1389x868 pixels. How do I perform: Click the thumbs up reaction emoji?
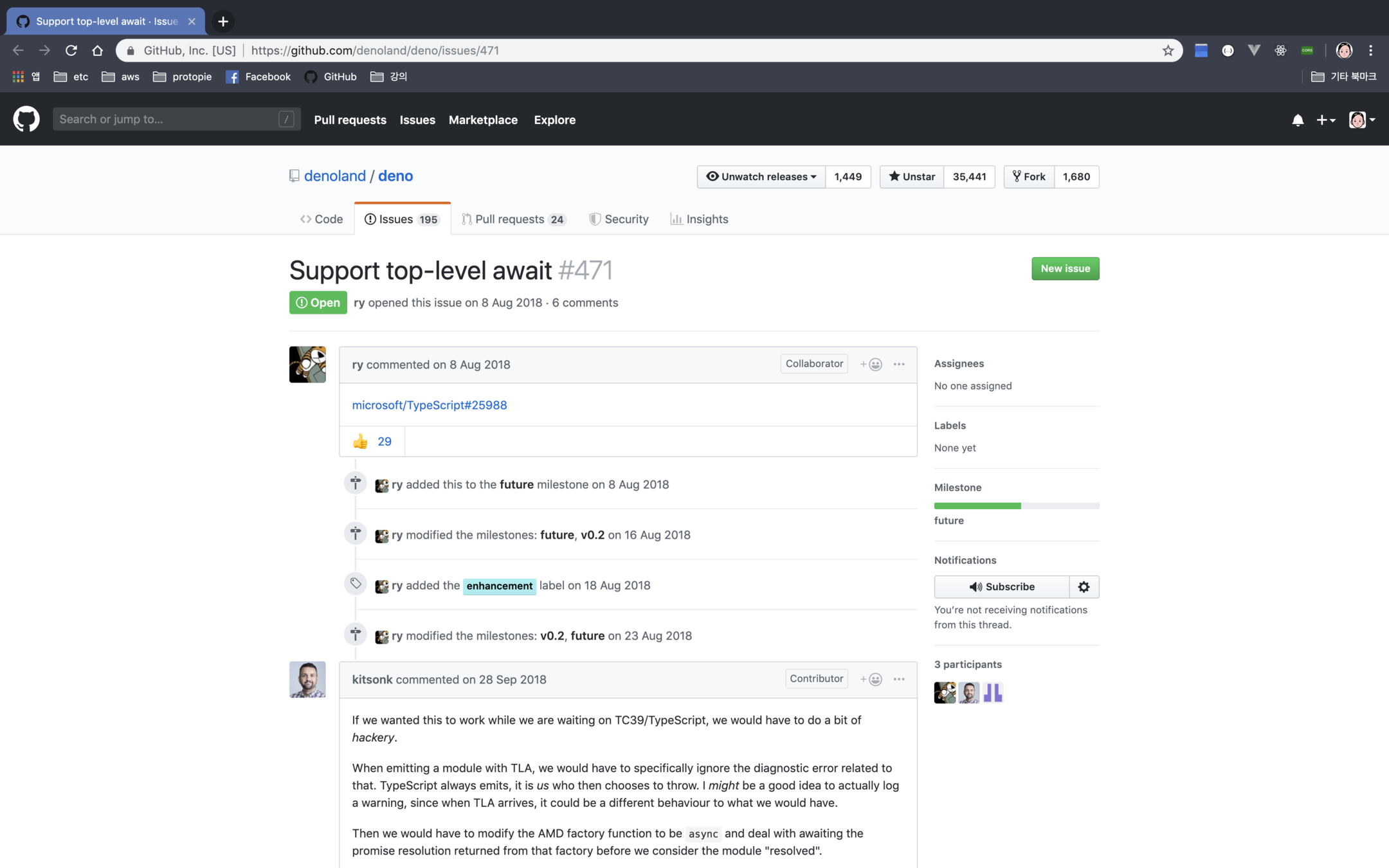(x=360, y=441)
